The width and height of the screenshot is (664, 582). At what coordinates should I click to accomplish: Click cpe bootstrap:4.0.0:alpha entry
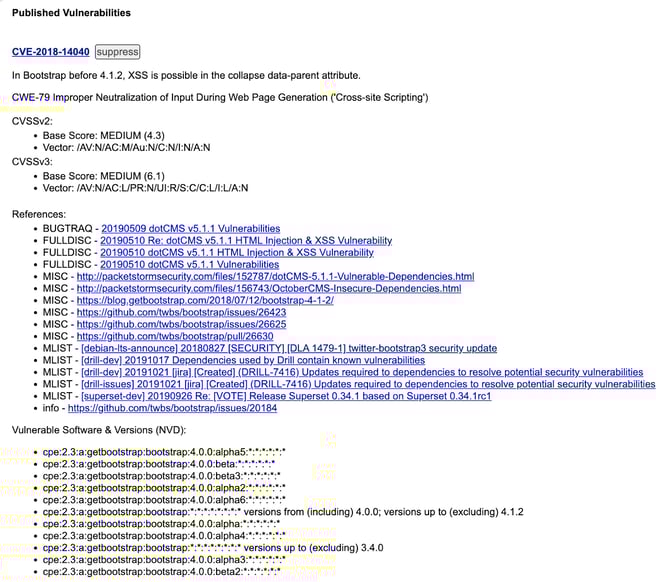click(x=161, y=524)
